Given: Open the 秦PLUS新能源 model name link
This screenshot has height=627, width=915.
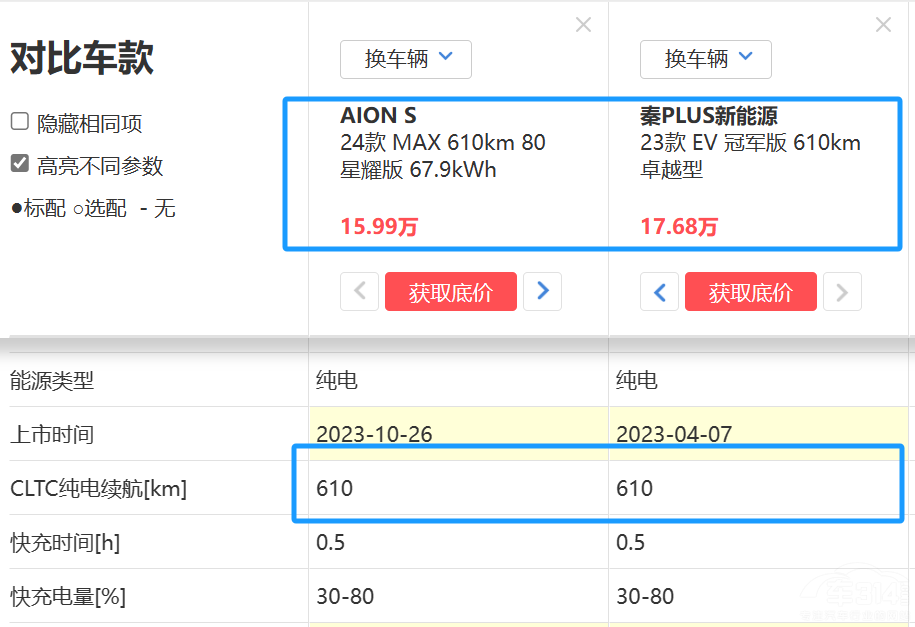Looking at the screenshot, I should (x=712, y=115).
